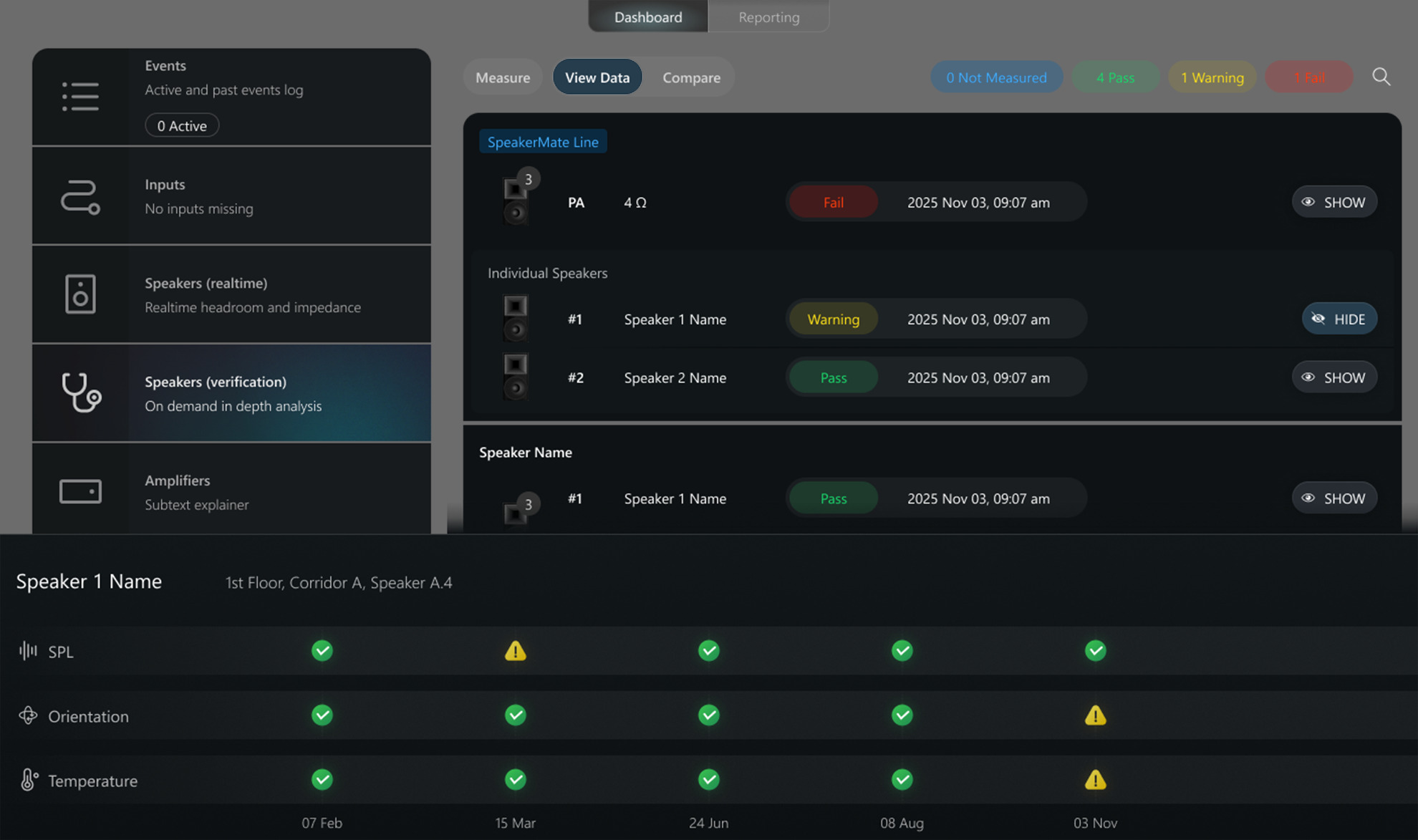Open the search magnifier icon

(1381, 77)
